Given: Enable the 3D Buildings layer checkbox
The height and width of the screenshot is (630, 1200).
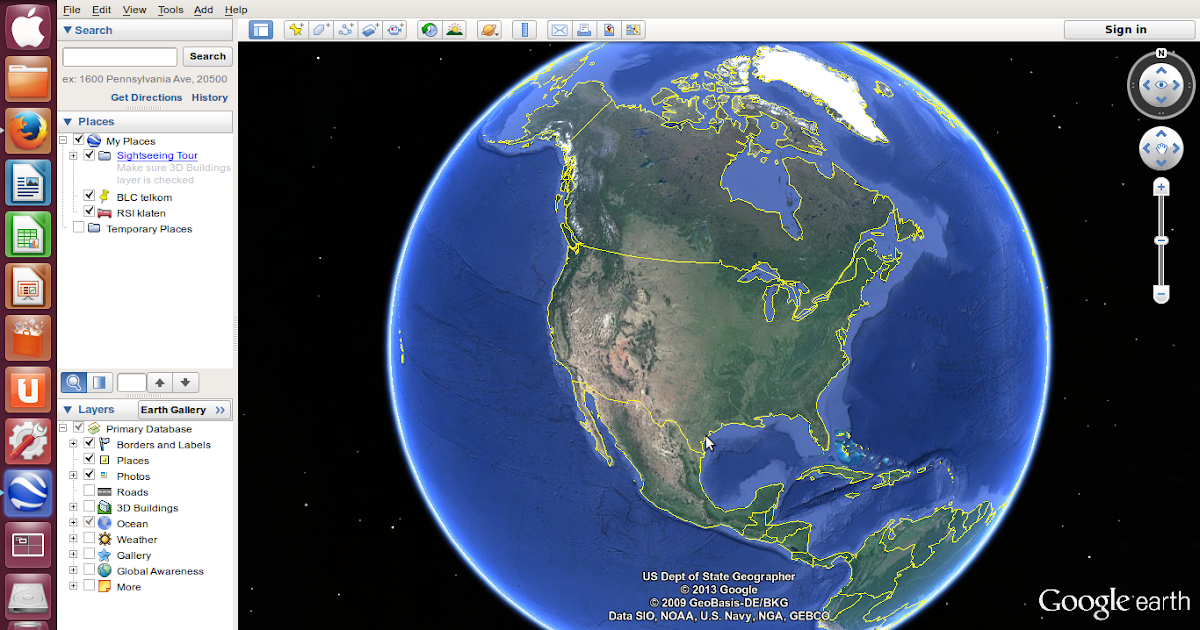Looking at the screenshot, I should click(90, 507).
